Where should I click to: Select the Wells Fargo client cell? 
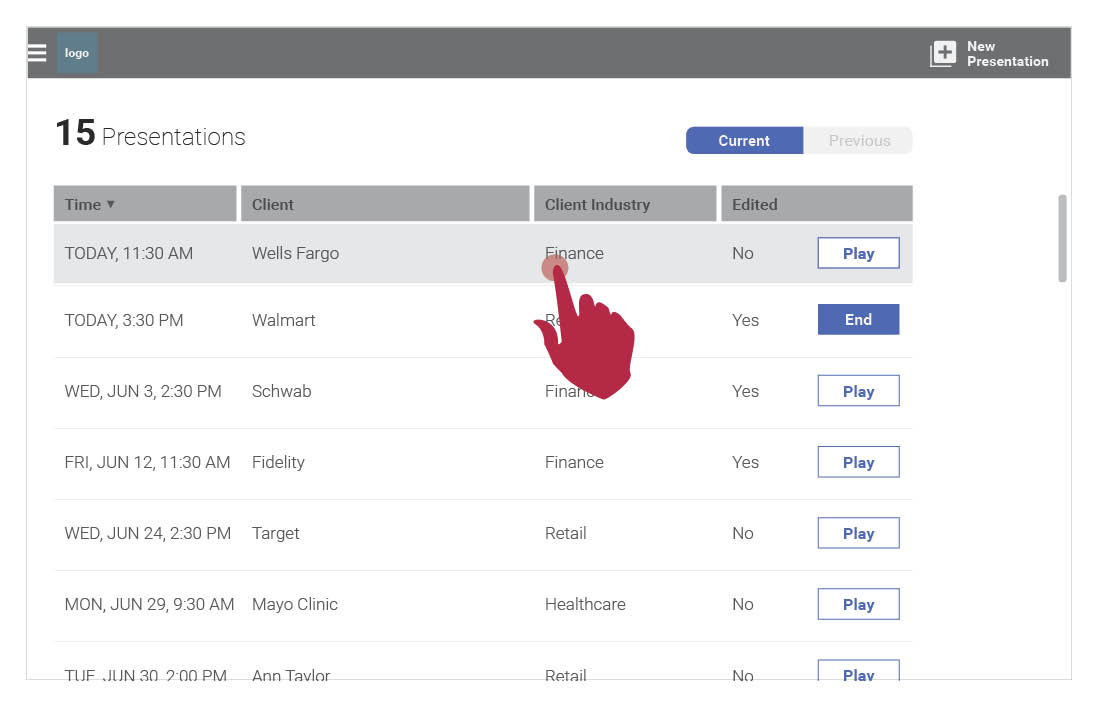(x=295, y=253)
